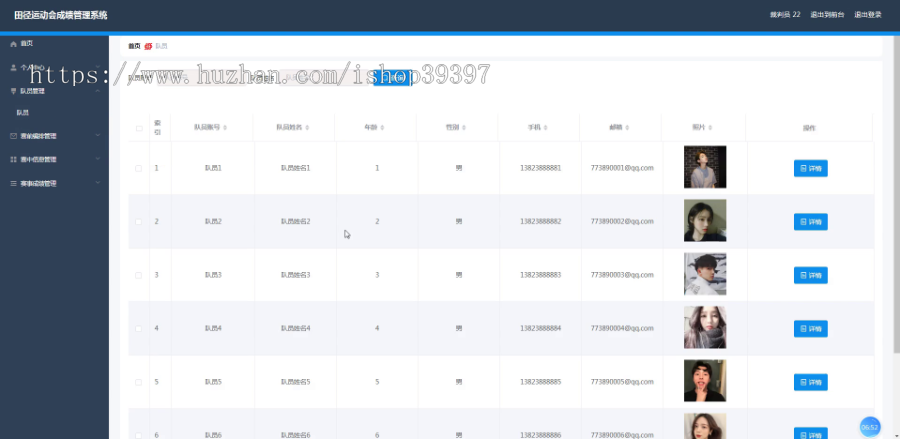Click the 索引 column header
Viewport: 900px width, 439px height.
pyautogui.click(x=158, y=127)
